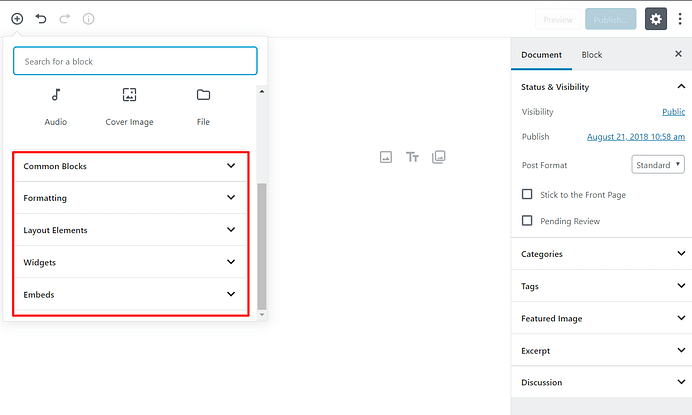Open the Post Format Standard dropdown
This screenshot has height=415, width=692.
point(658,165)
